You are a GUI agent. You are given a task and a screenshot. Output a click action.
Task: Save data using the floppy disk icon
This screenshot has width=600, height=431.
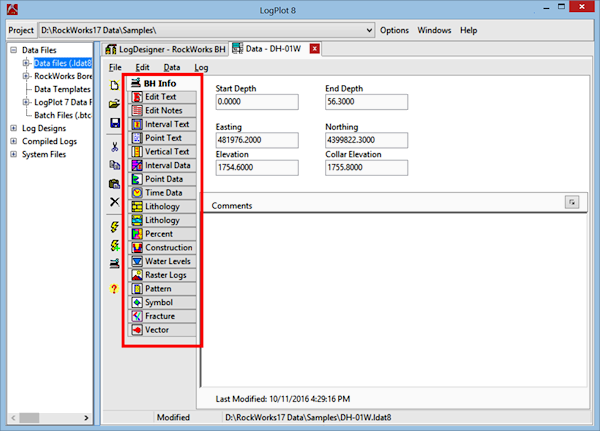pos(115,123)
